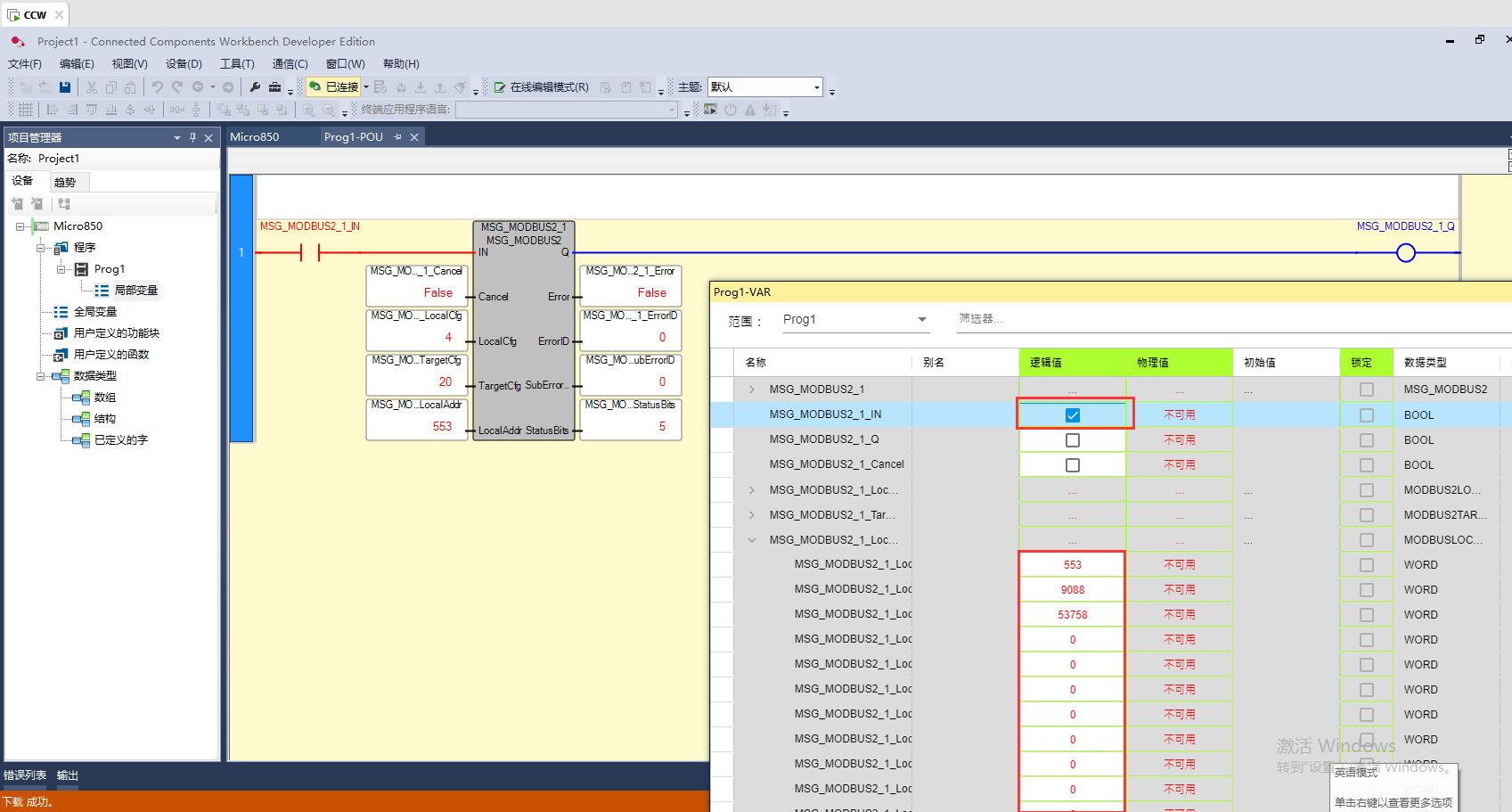
Task: Tick the lock checkbox for MSG_MODBUS2_1_IN row
Action: 1367,415
